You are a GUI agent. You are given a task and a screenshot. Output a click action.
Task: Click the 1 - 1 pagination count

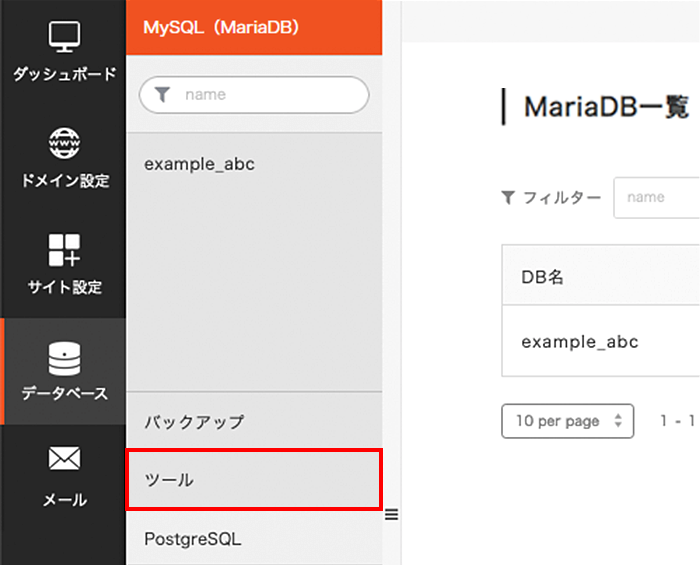click(678, 421)
